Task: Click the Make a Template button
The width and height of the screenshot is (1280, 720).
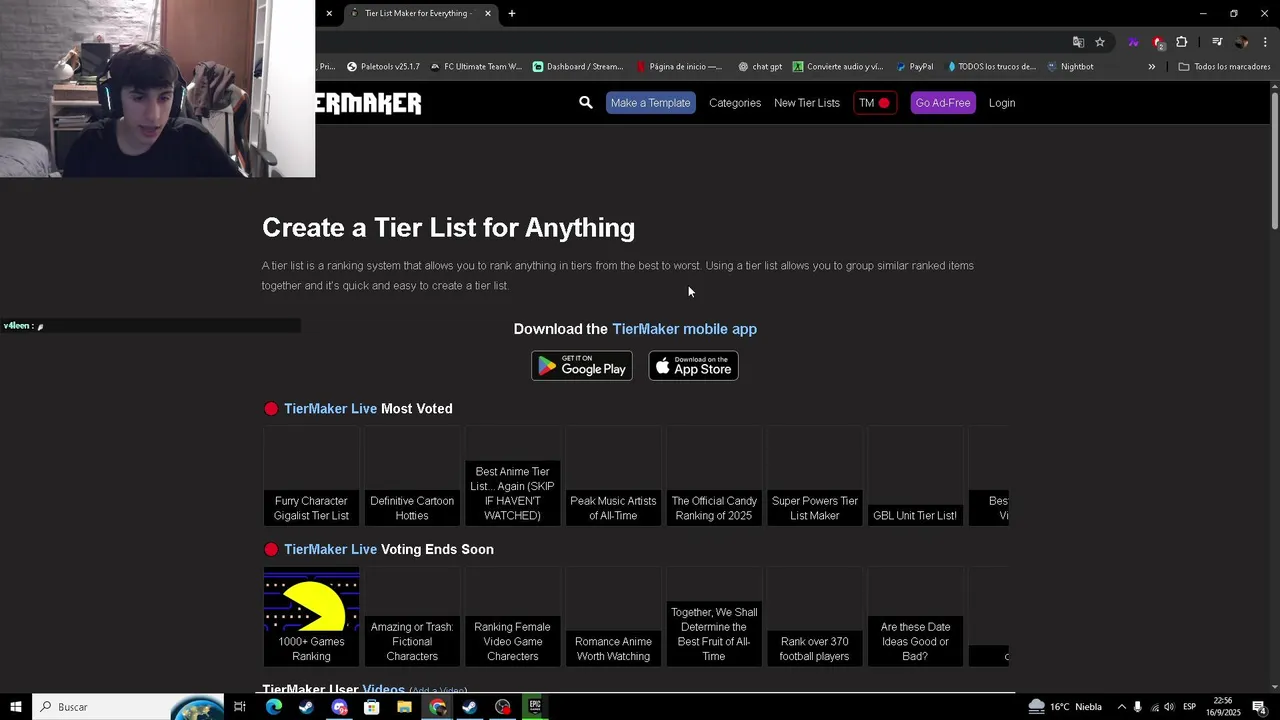Action: (650, 103)
